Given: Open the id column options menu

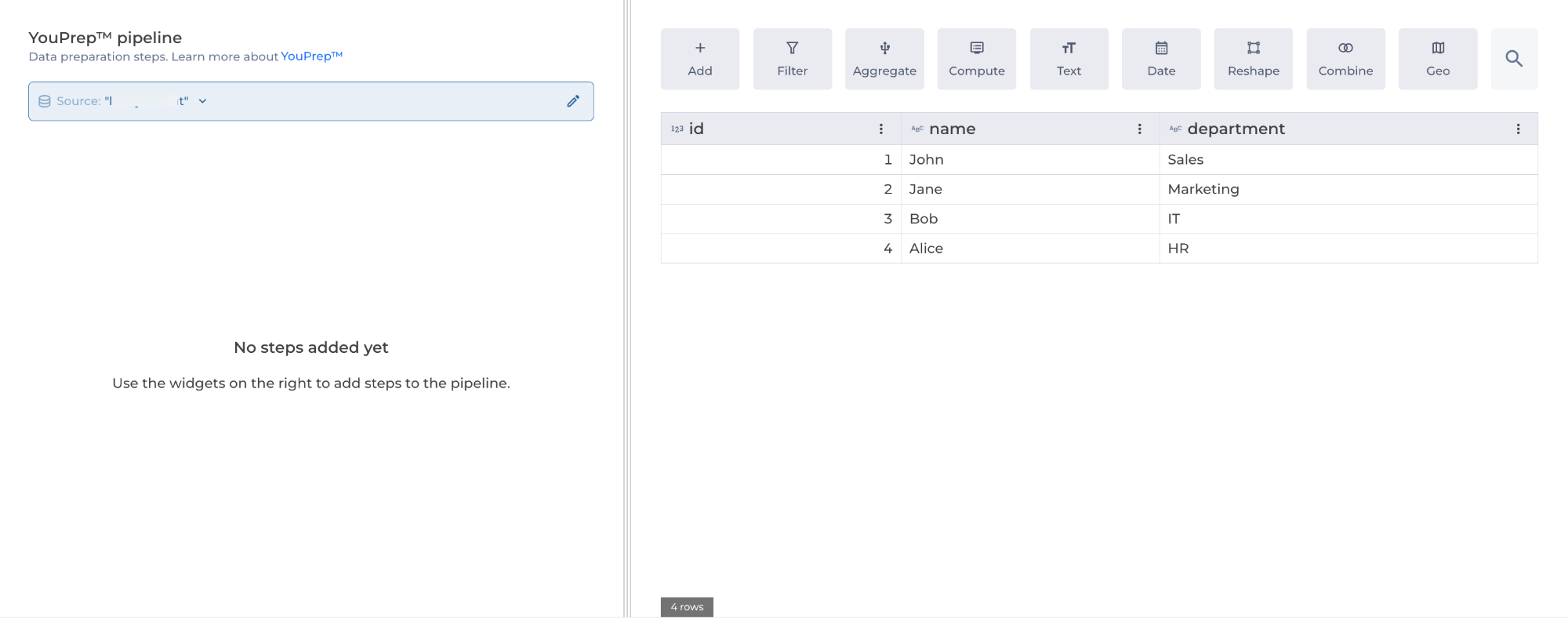Looking at the screenshot, I should (x=881, y=129).
